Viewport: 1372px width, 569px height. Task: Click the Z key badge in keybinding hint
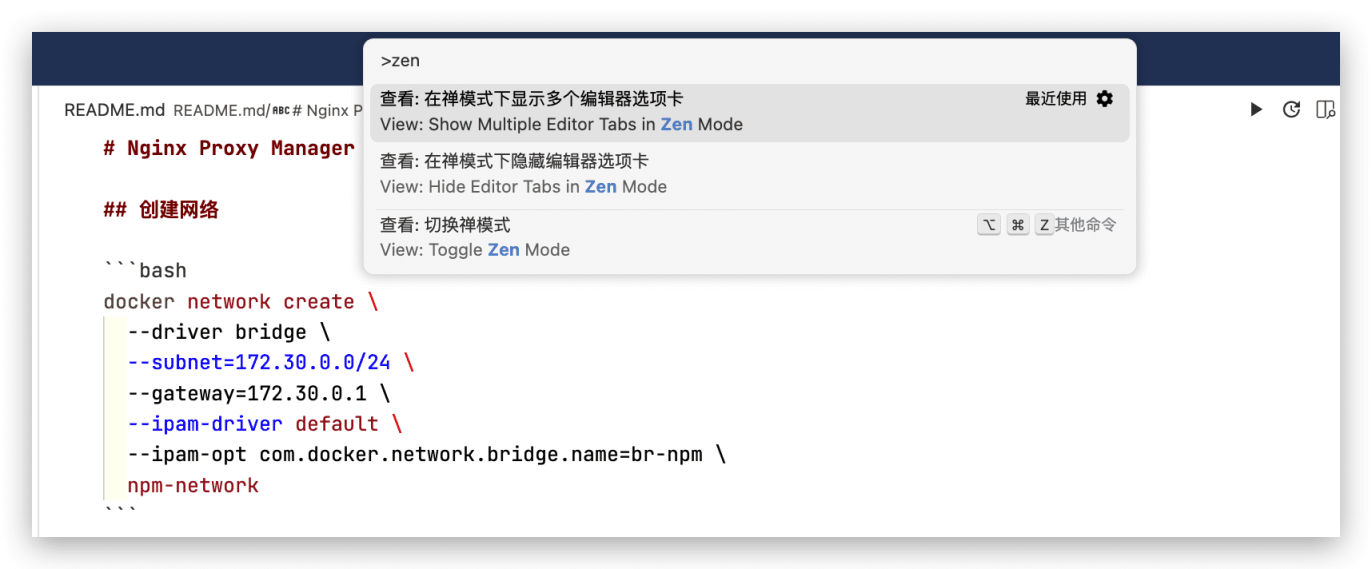(x=1044, y=225)
